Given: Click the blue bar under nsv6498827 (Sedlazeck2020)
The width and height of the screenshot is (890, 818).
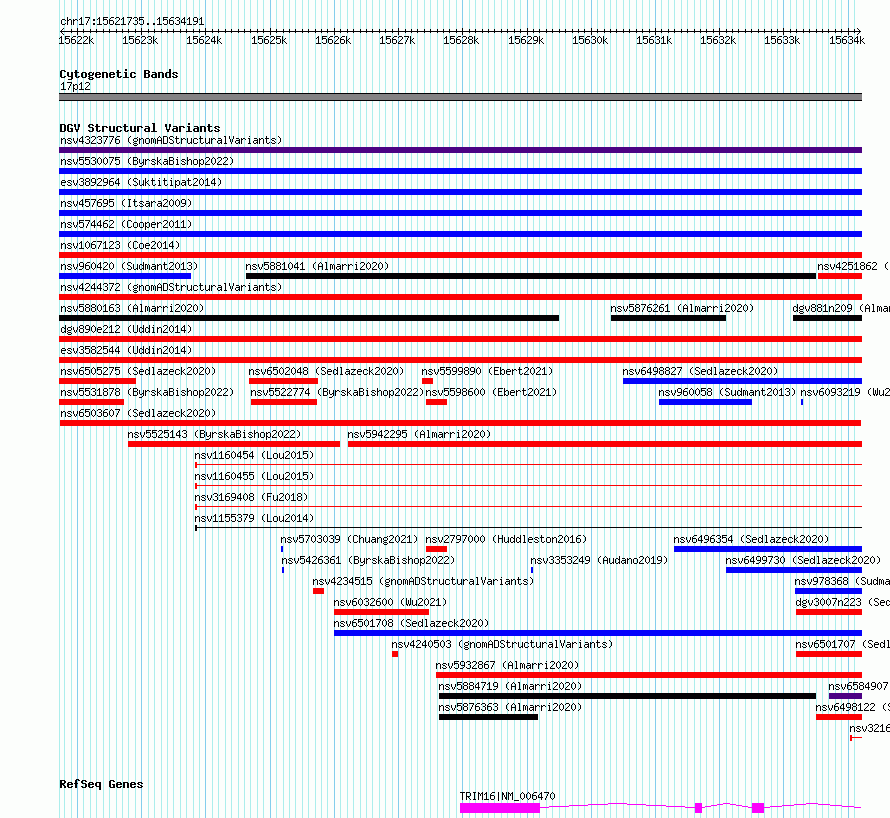Looking at the screenshot, I should 742,381.
